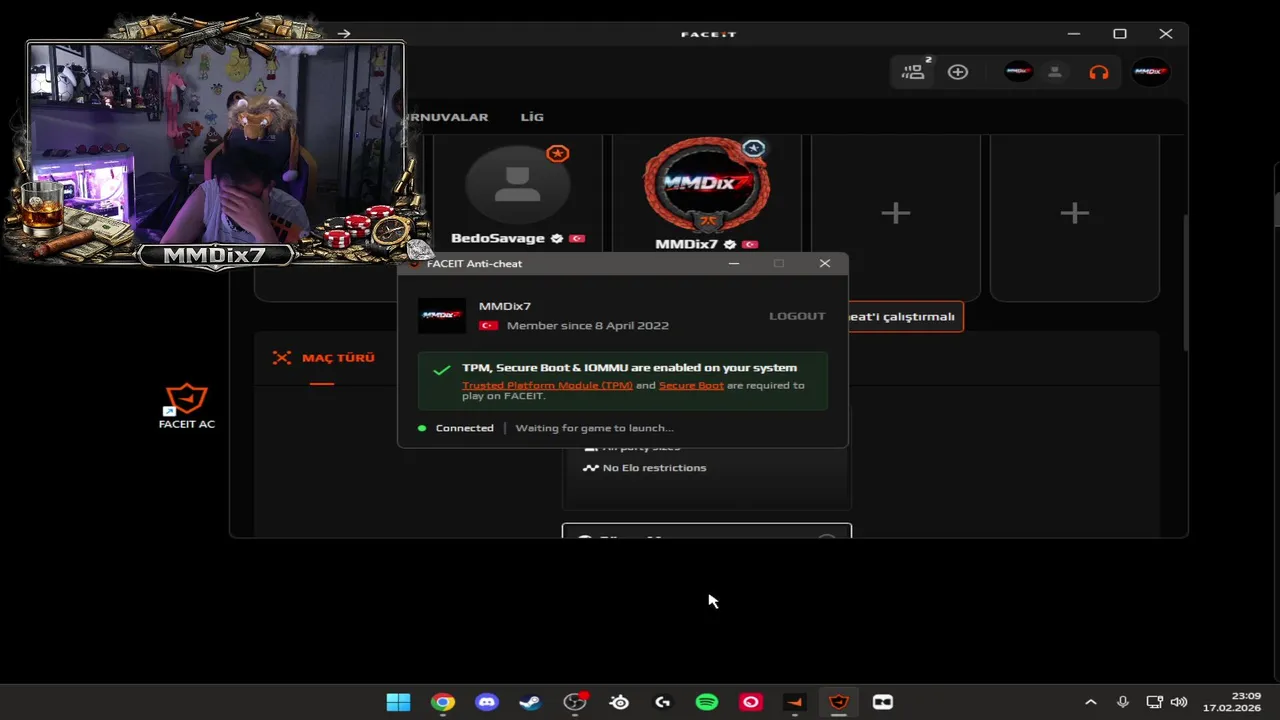
Task: Show hidden system tray icons
Action: pyautogui.click(x=1091, y=702)
